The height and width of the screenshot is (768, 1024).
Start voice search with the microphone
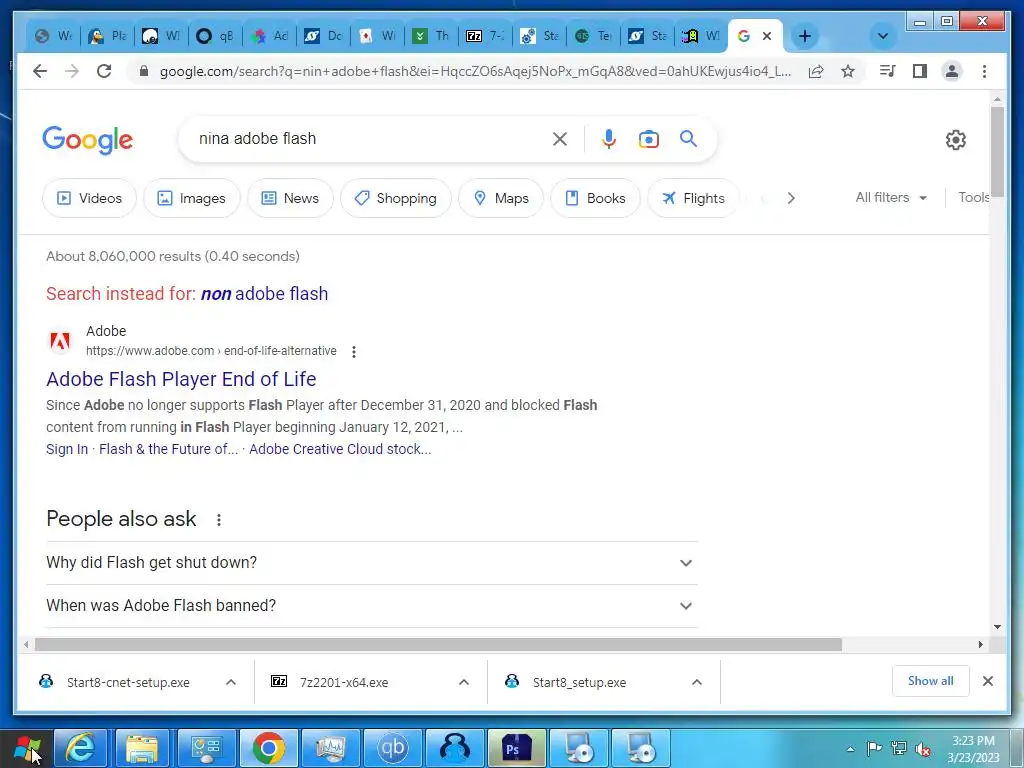(x=609, y=138)
